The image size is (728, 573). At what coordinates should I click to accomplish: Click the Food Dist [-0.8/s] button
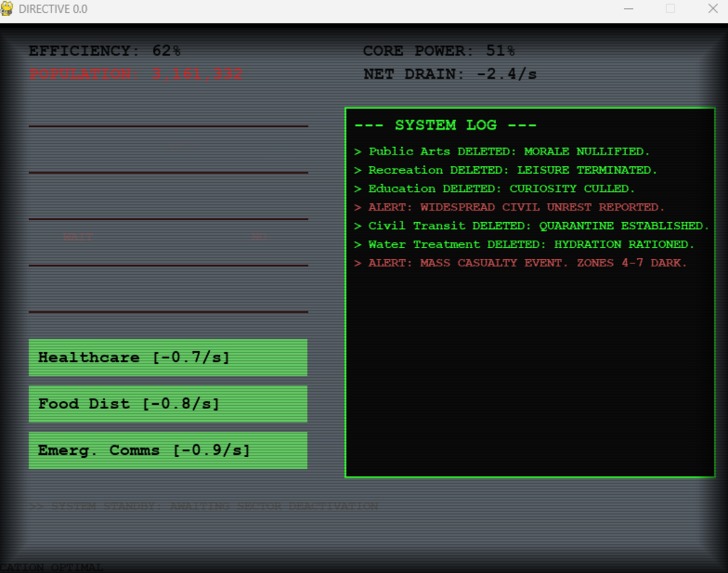[x=168, y=404]
